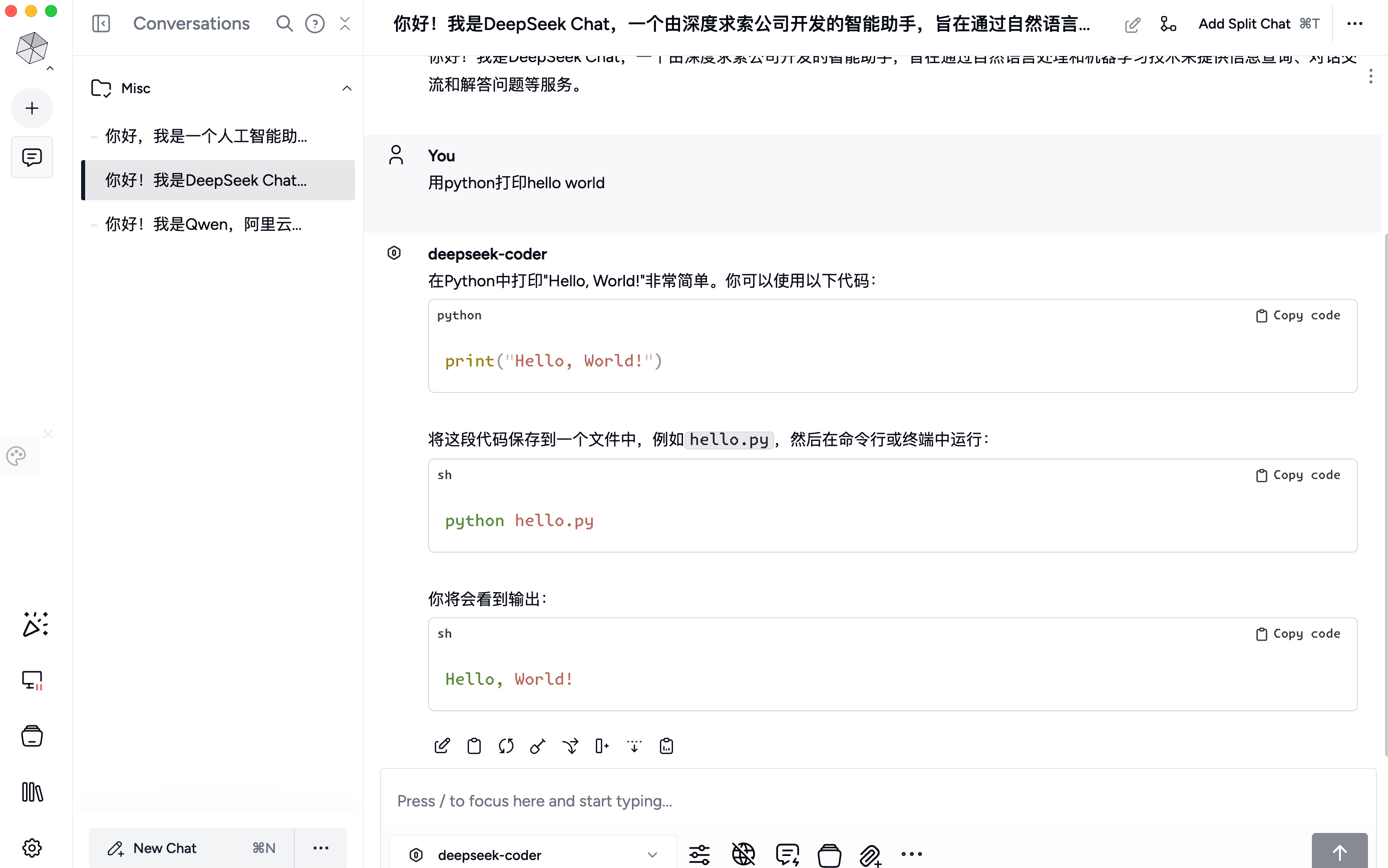Open conversation 你好，我是一个人工智能助…

tap(218, 136)
